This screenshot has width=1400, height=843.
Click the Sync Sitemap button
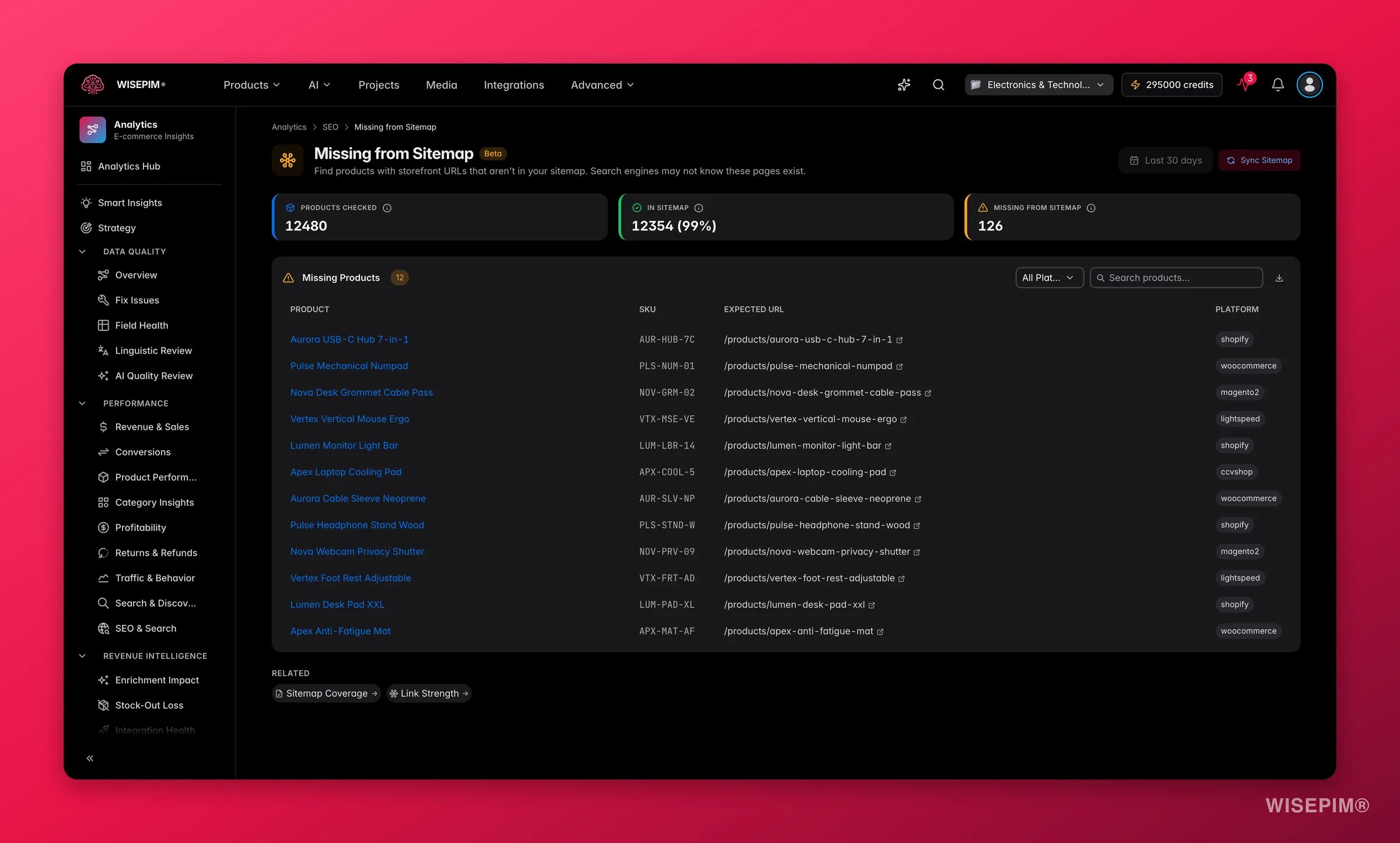pos(1259,160)
